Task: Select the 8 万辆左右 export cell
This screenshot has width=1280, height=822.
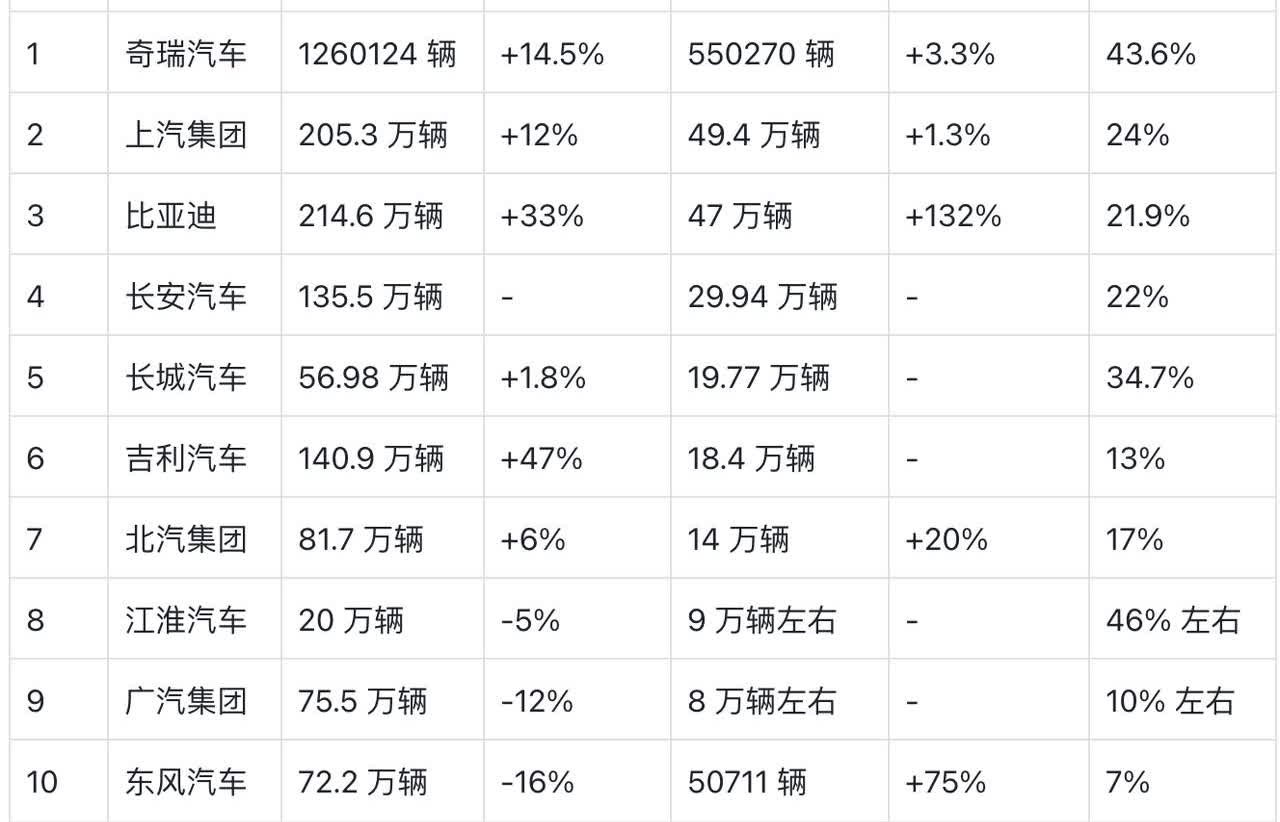Action: click(762, 701)
